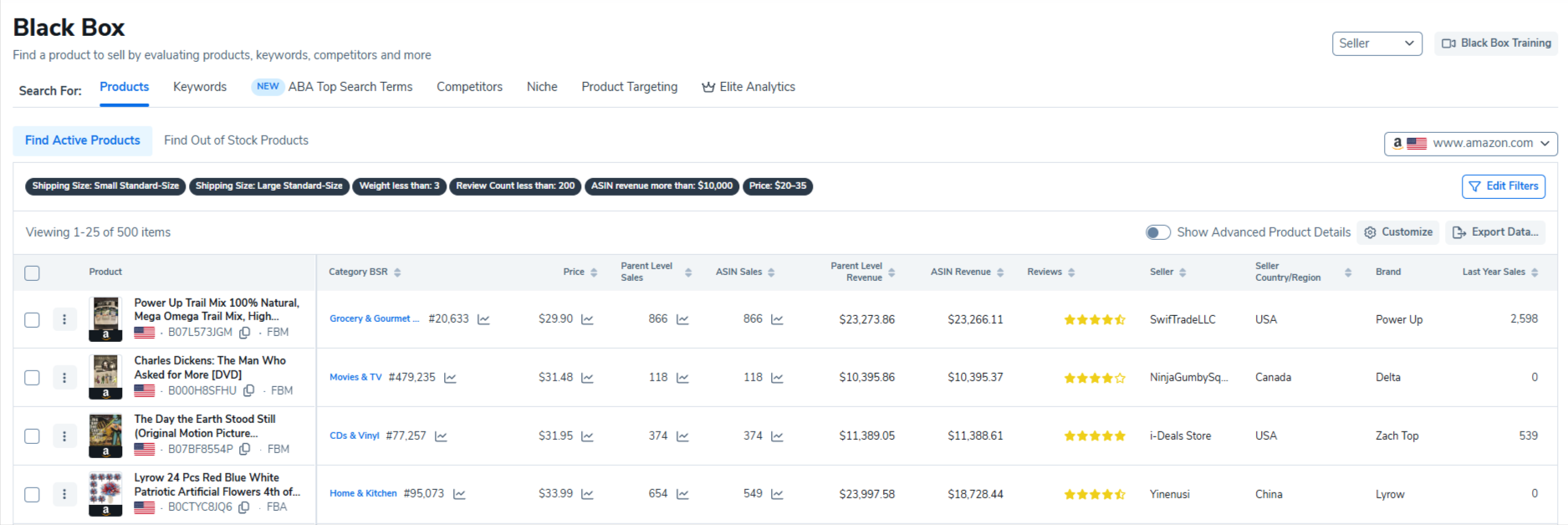Open ASIN sales chart icon next to 374 in CDs & Vinyl row
This screenshot has height=525, width=1568.
click(777, 436)
